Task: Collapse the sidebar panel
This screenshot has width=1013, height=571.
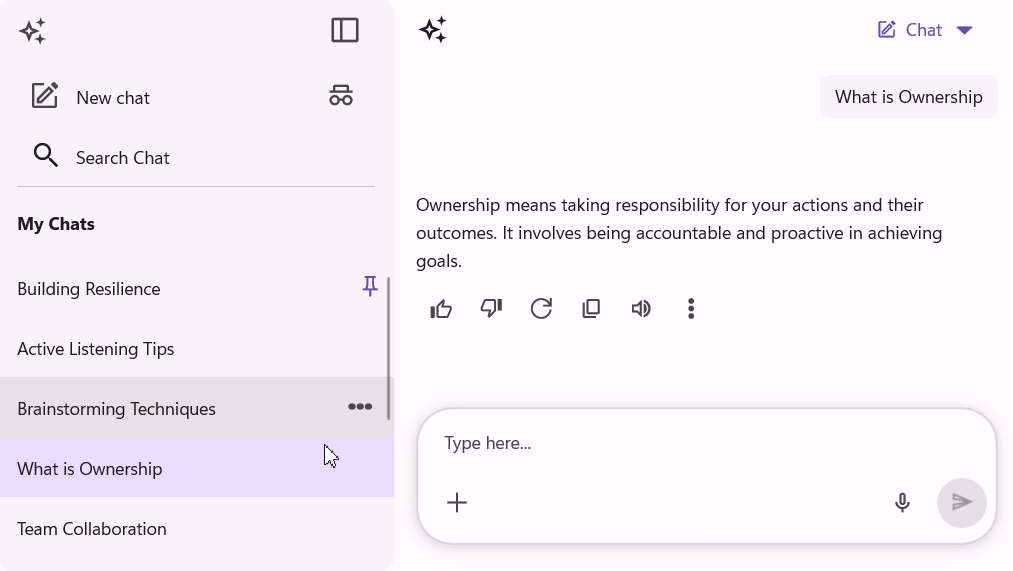Action: point(345,30)
